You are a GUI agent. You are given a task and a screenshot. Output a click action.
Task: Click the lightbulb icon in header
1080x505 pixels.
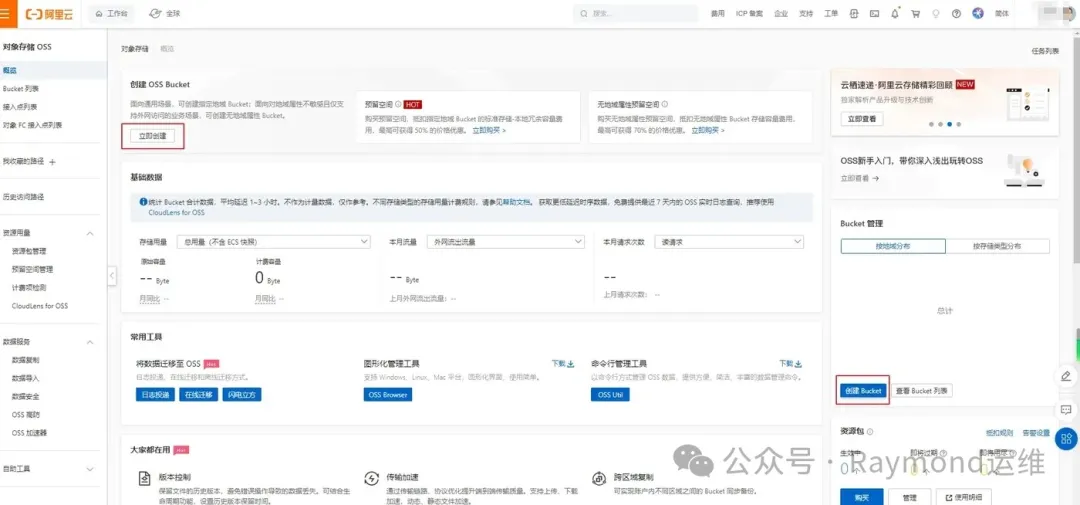tap(935, 14)
